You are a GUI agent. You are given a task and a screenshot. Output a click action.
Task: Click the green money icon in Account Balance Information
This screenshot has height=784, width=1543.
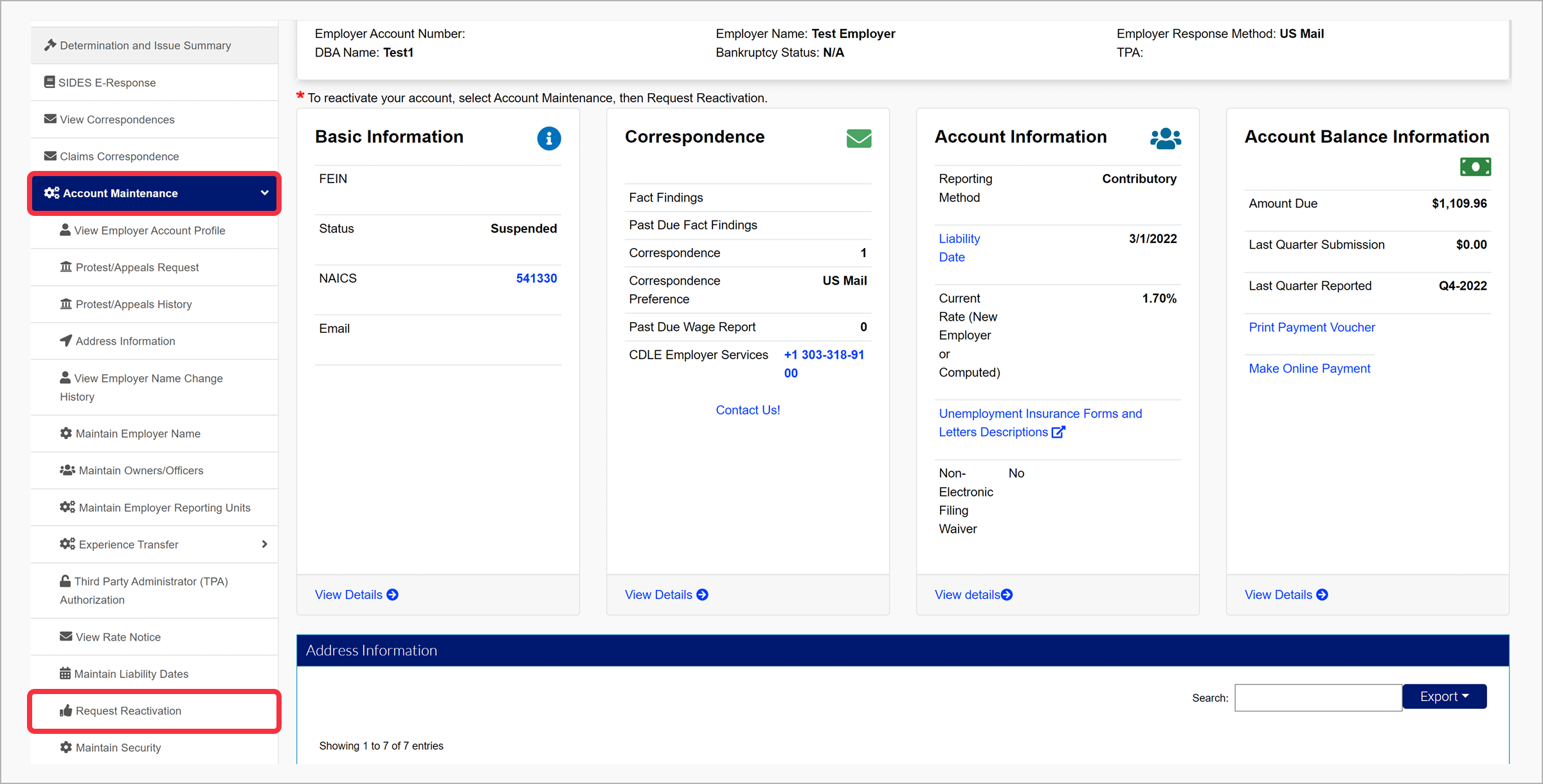tap(1475, 167)
